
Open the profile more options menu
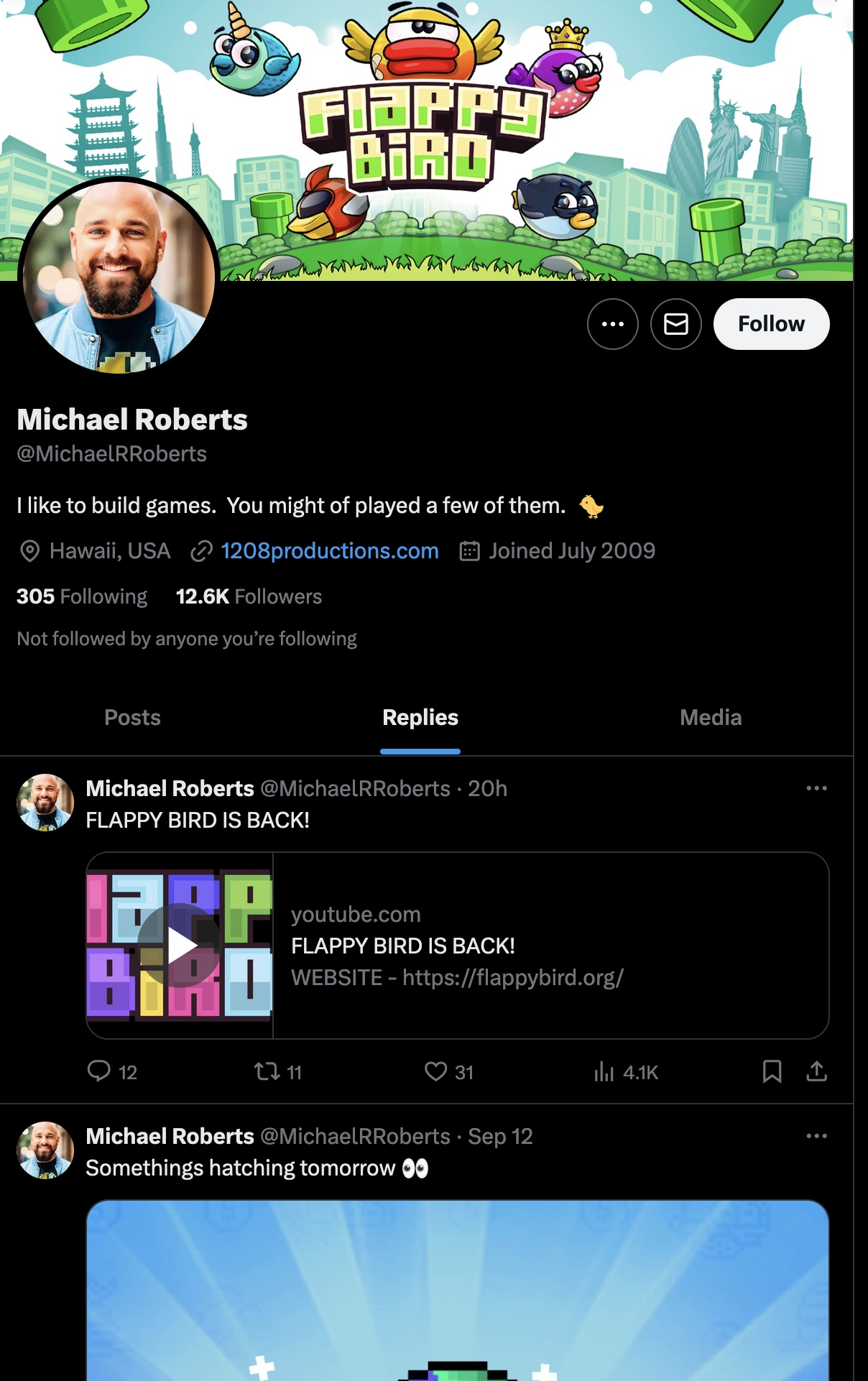coord(612,324)
